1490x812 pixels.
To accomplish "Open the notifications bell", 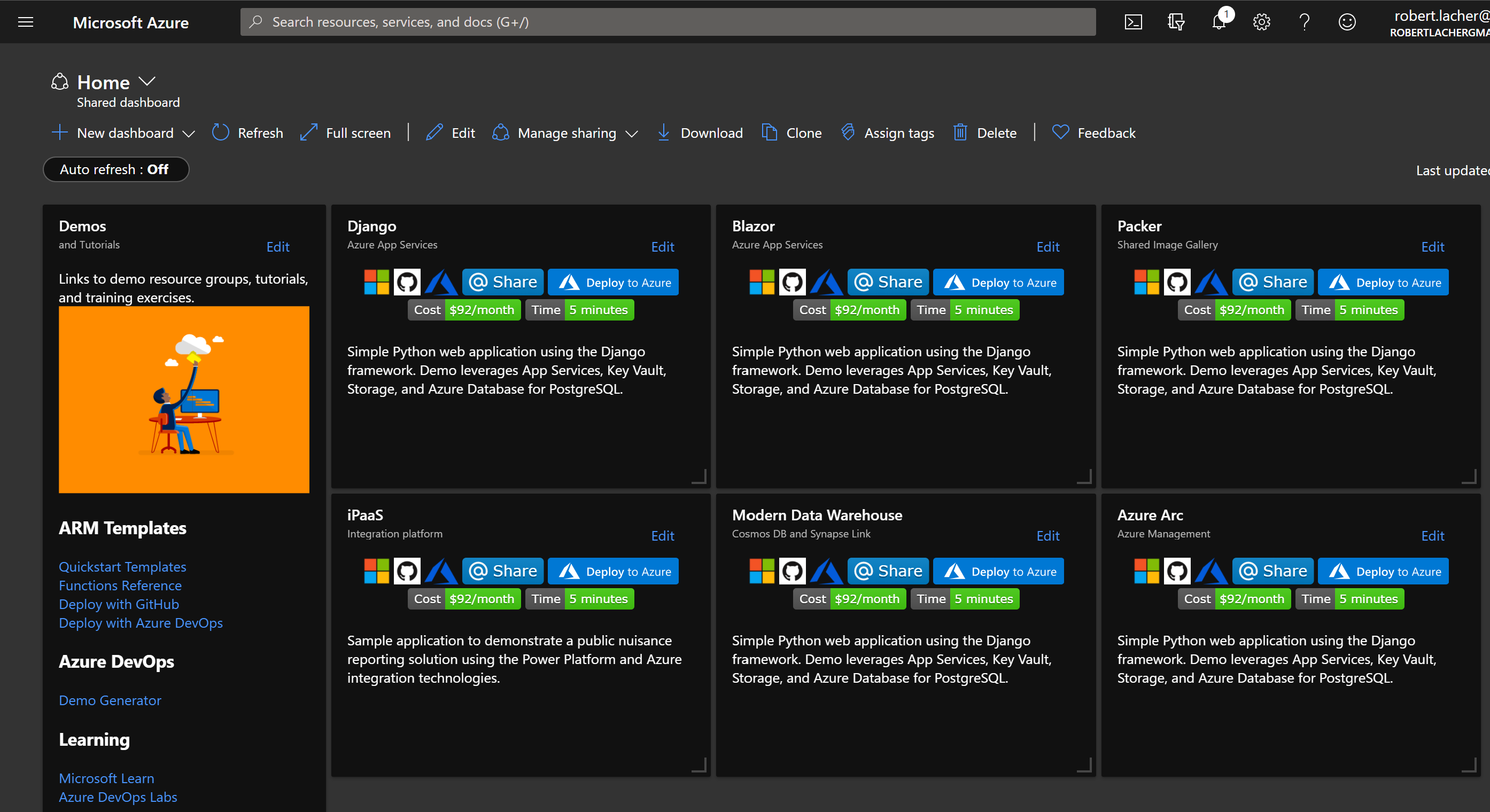I will click(1219, 22).
